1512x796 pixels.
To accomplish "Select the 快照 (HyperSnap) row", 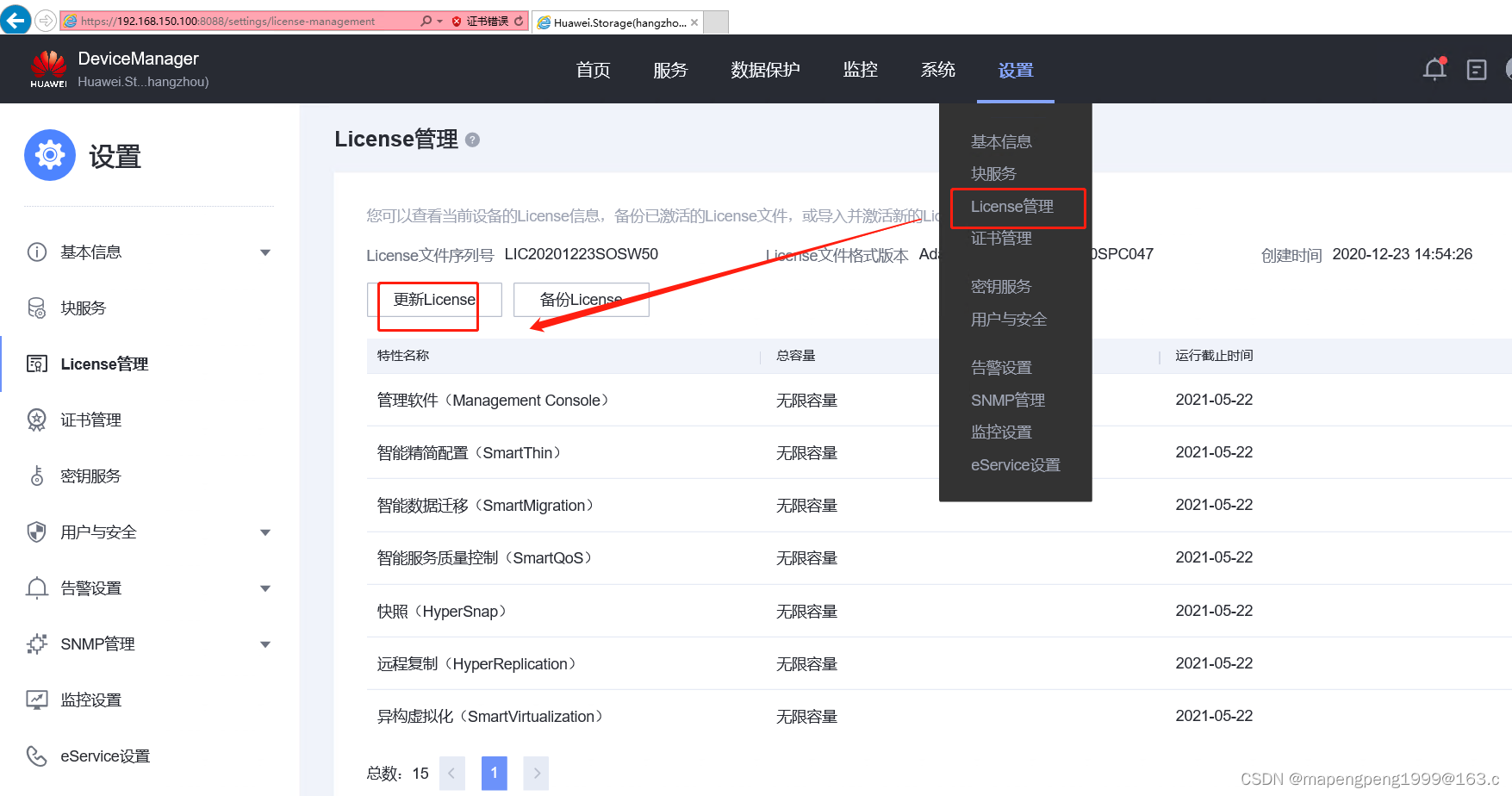I will pyautogui.click(x=939, y=611).
